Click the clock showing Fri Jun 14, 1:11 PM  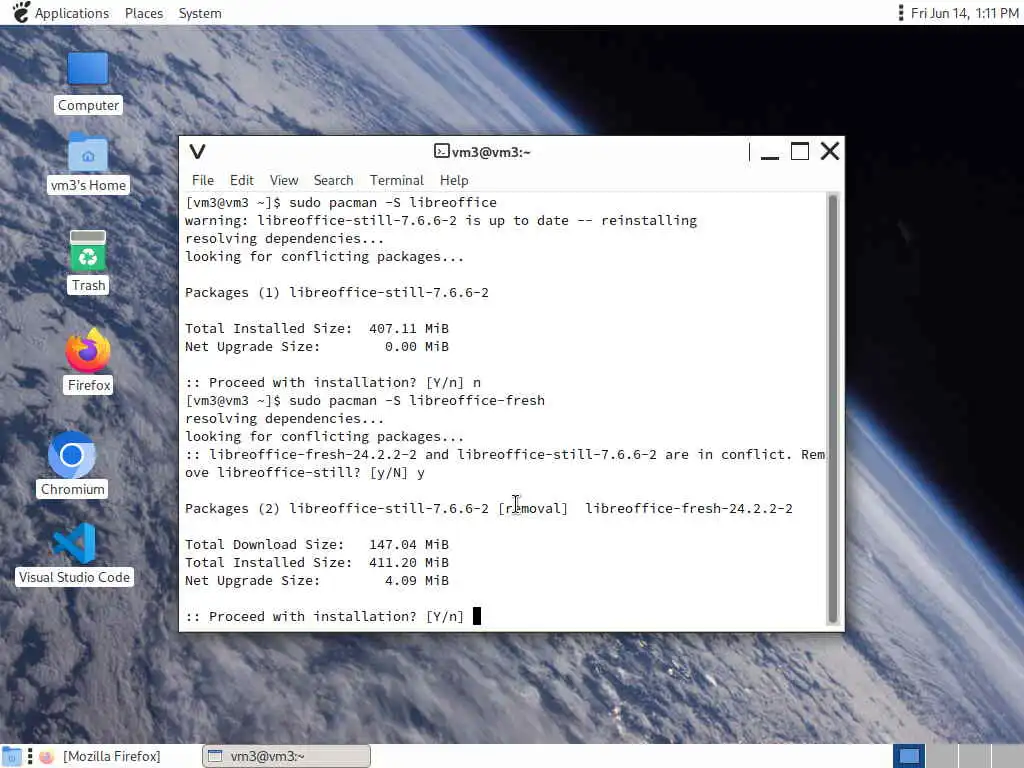click(x=965, y=13)
